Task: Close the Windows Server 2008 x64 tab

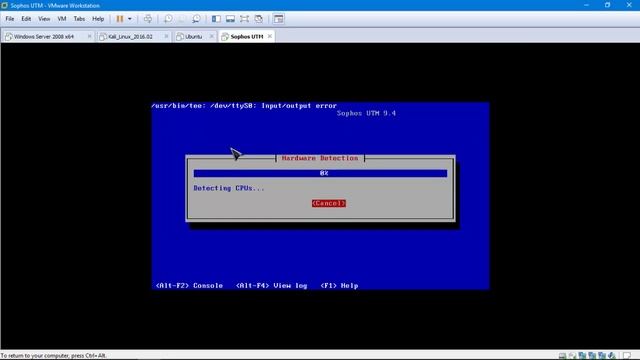Action: (89, 36)
